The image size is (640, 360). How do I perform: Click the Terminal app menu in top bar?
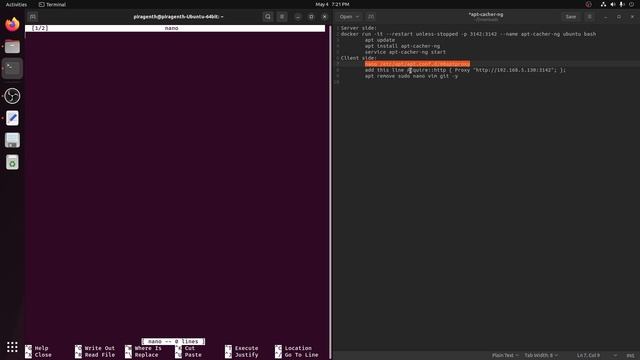click(x=52, y=4)
